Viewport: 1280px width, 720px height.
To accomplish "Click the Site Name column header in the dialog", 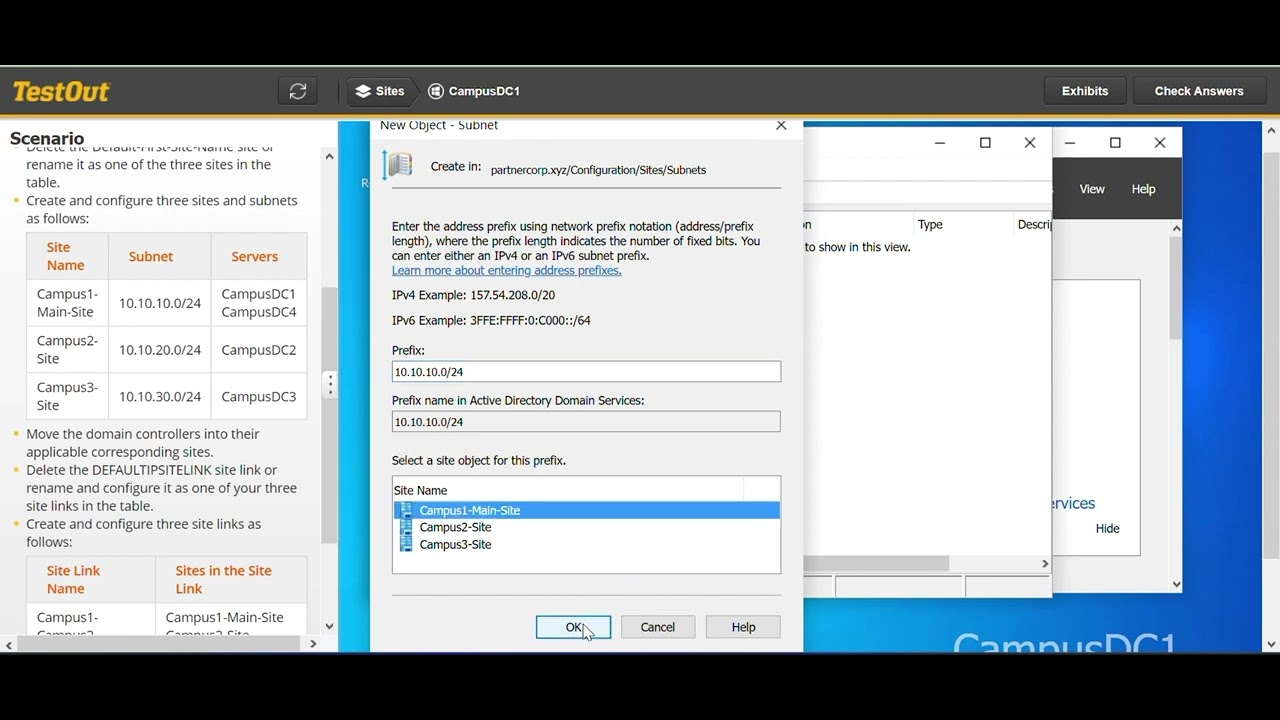I will (x=568, y=490).
